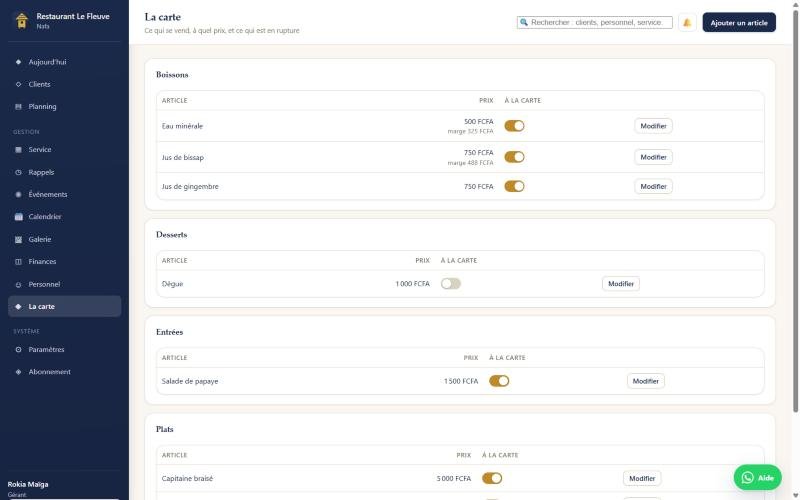Click the notification bell icon
The height and width of the screenshot is (500, 800).
[687, 22]
